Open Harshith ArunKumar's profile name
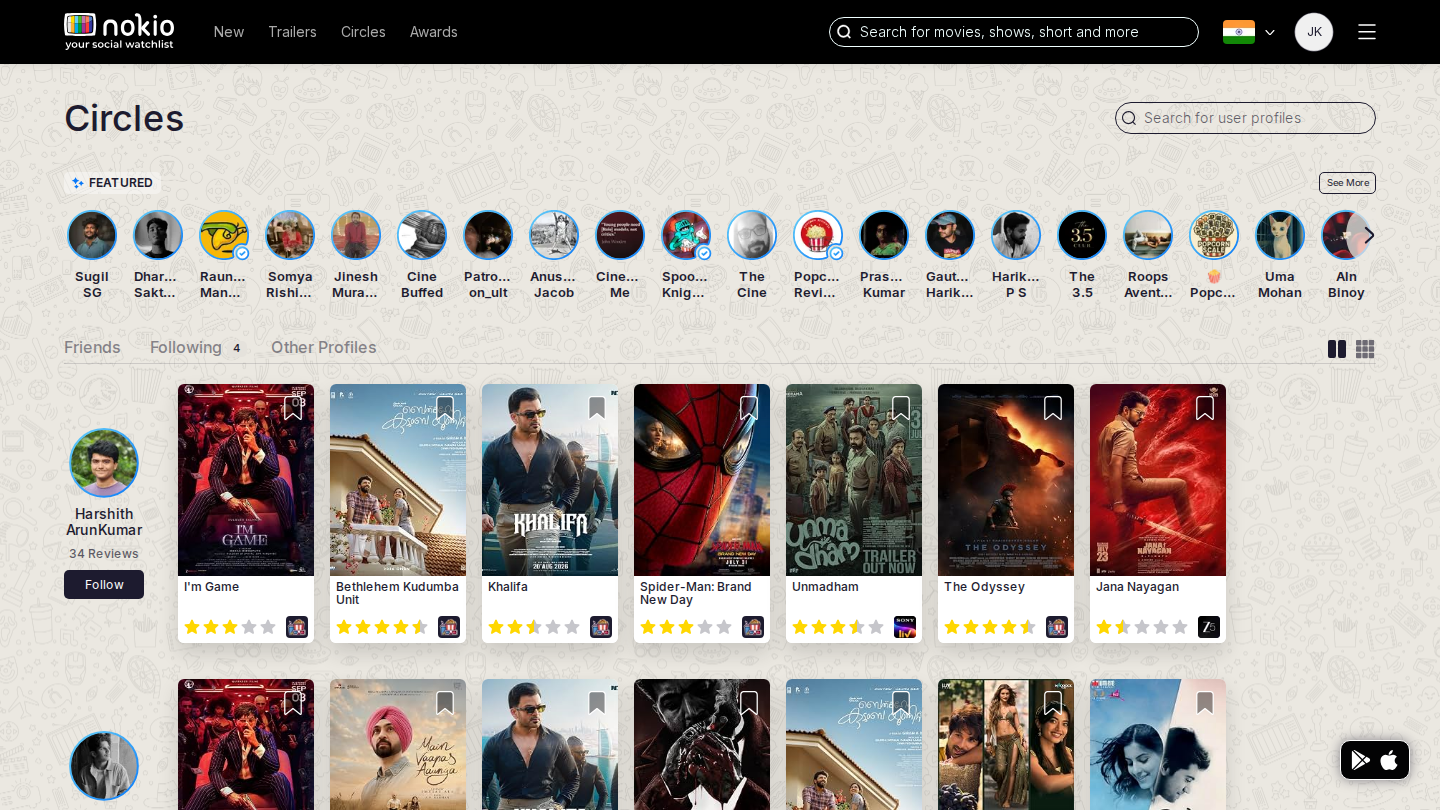Image resolution: width=1440 pixels, height=810 pixels. tap(104, 522)
